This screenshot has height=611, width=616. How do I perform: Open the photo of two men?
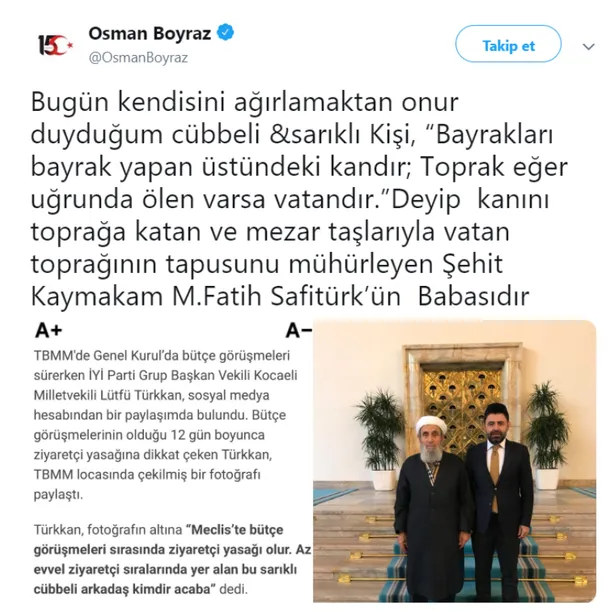tap(455, 461)
